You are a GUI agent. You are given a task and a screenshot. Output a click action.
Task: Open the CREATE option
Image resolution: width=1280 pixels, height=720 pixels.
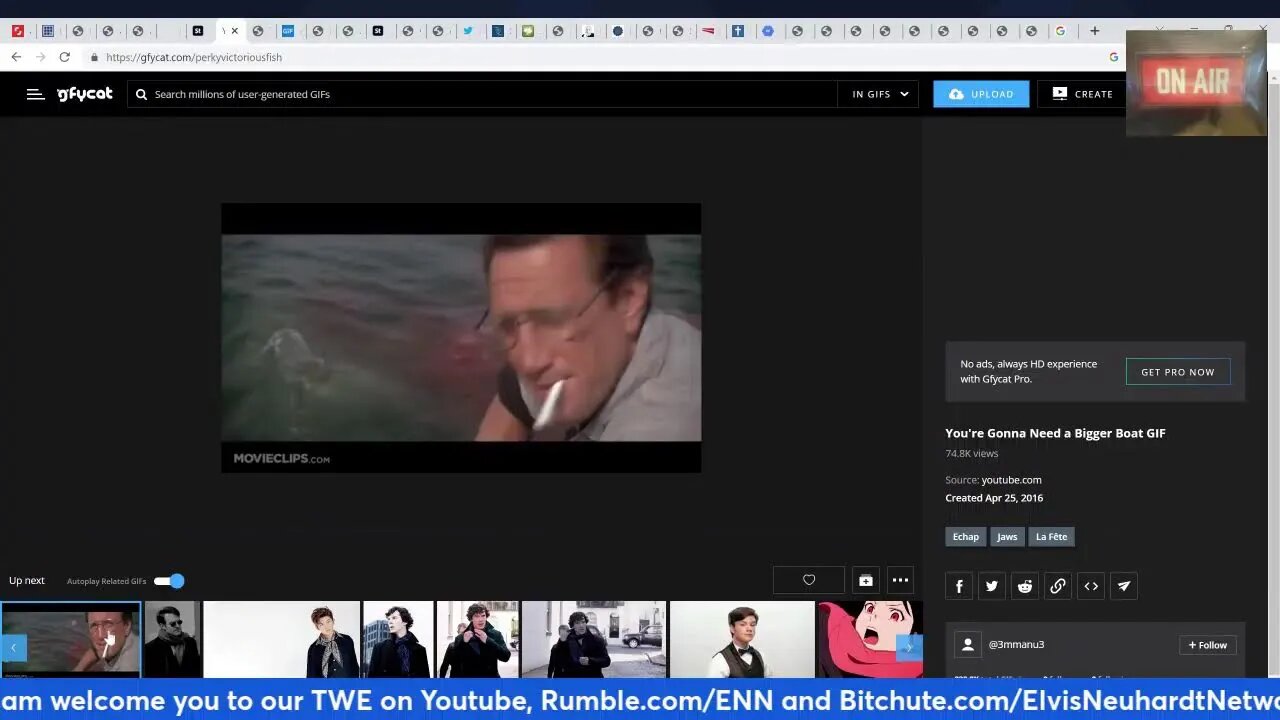(x=1083, y=94)
